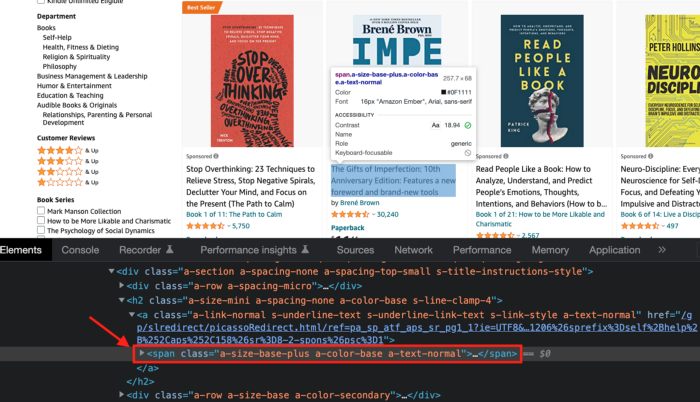Expand the span a-size-base-plus node
This screenshot has width=700, height=402.
pyautogui.click(x=142, y=353)
